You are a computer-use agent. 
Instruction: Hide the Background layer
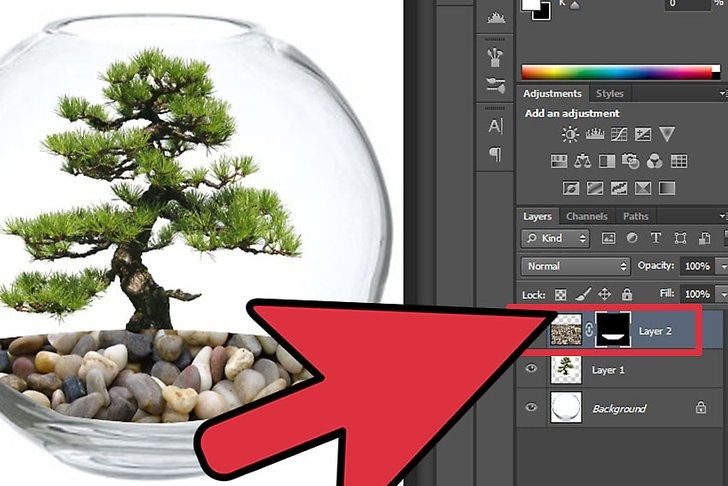coord(531,408)
